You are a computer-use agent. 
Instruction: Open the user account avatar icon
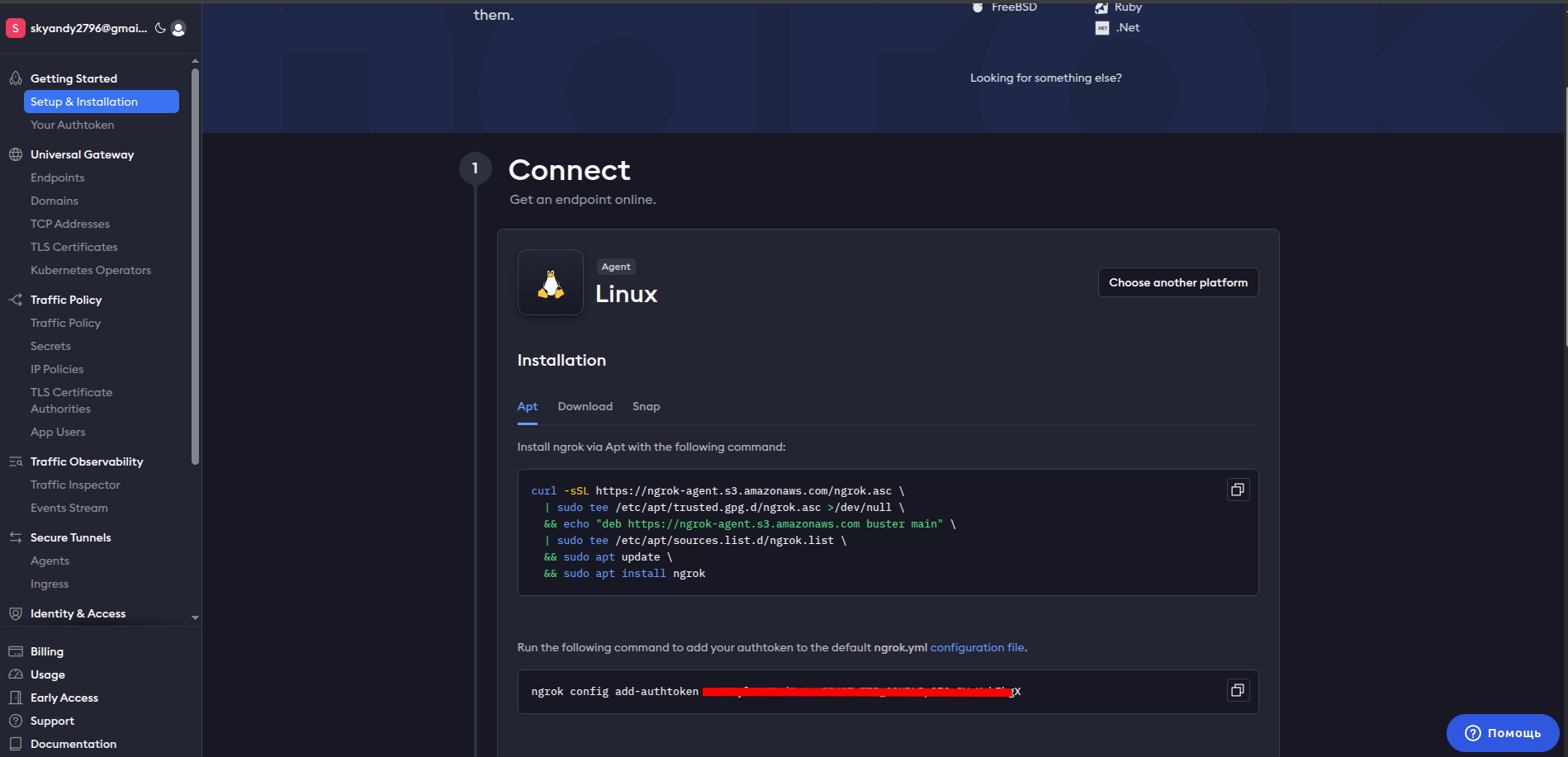178,28
